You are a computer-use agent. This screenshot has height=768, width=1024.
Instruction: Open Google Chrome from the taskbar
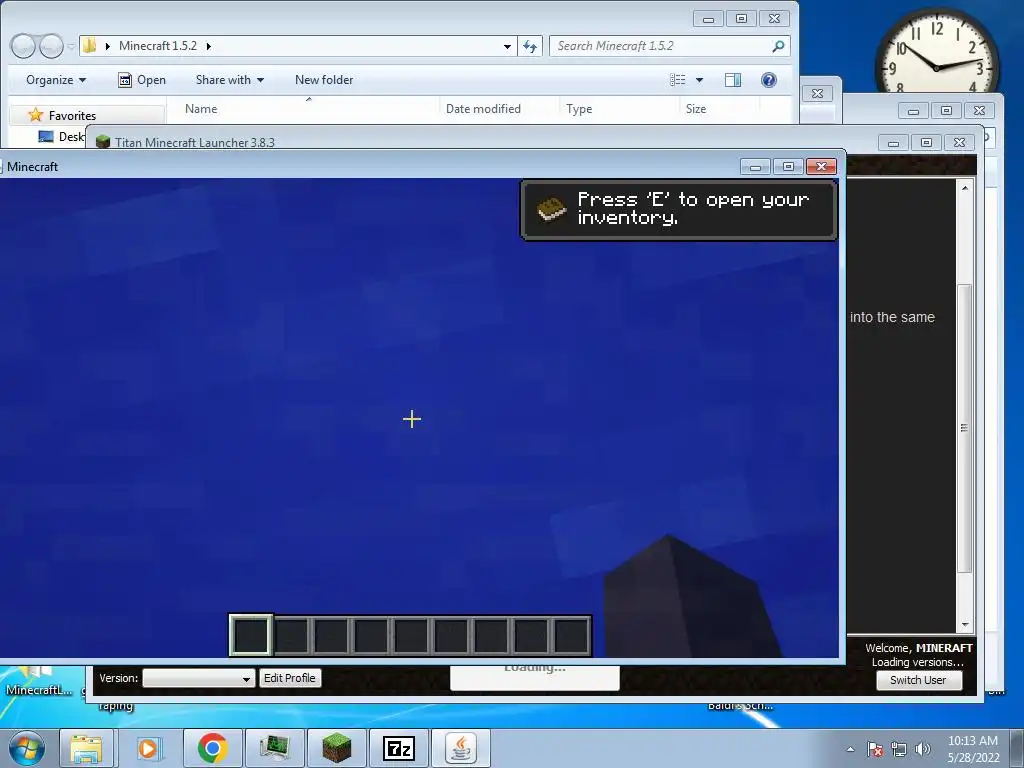pyautogui.click(x=212, y=748)
